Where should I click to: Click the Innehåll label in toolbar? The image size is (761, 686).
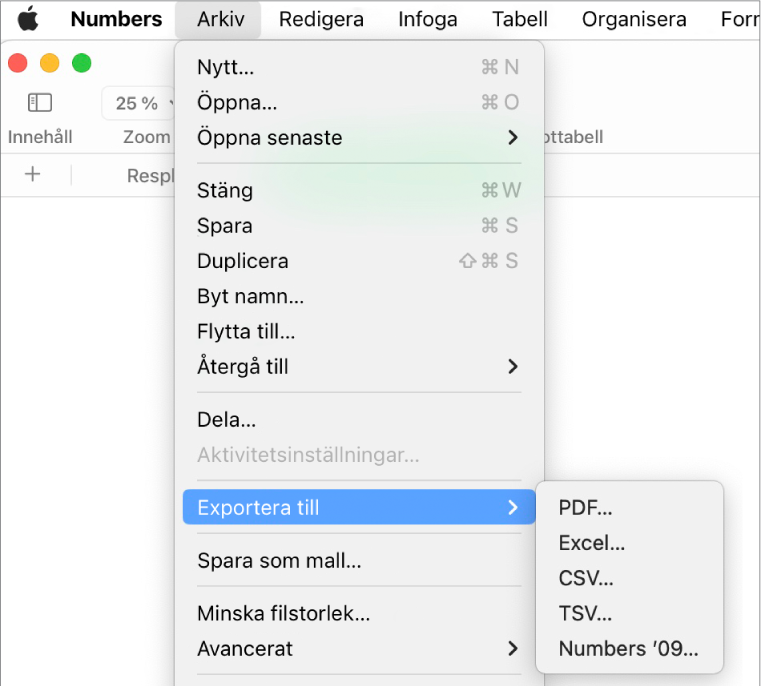tap(40, 137)
